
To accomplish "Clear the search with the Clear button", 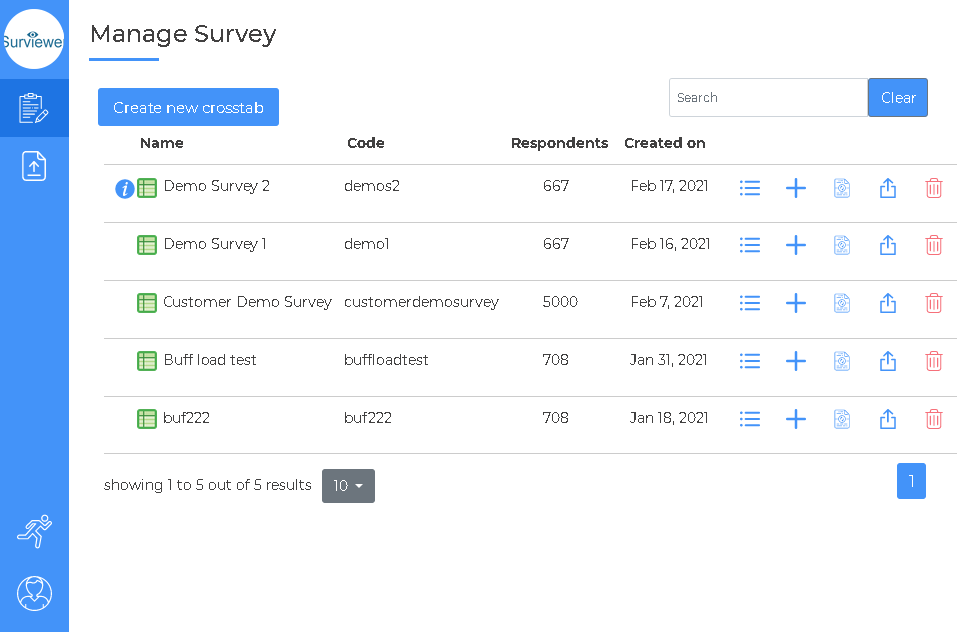I will pos(898,98).
